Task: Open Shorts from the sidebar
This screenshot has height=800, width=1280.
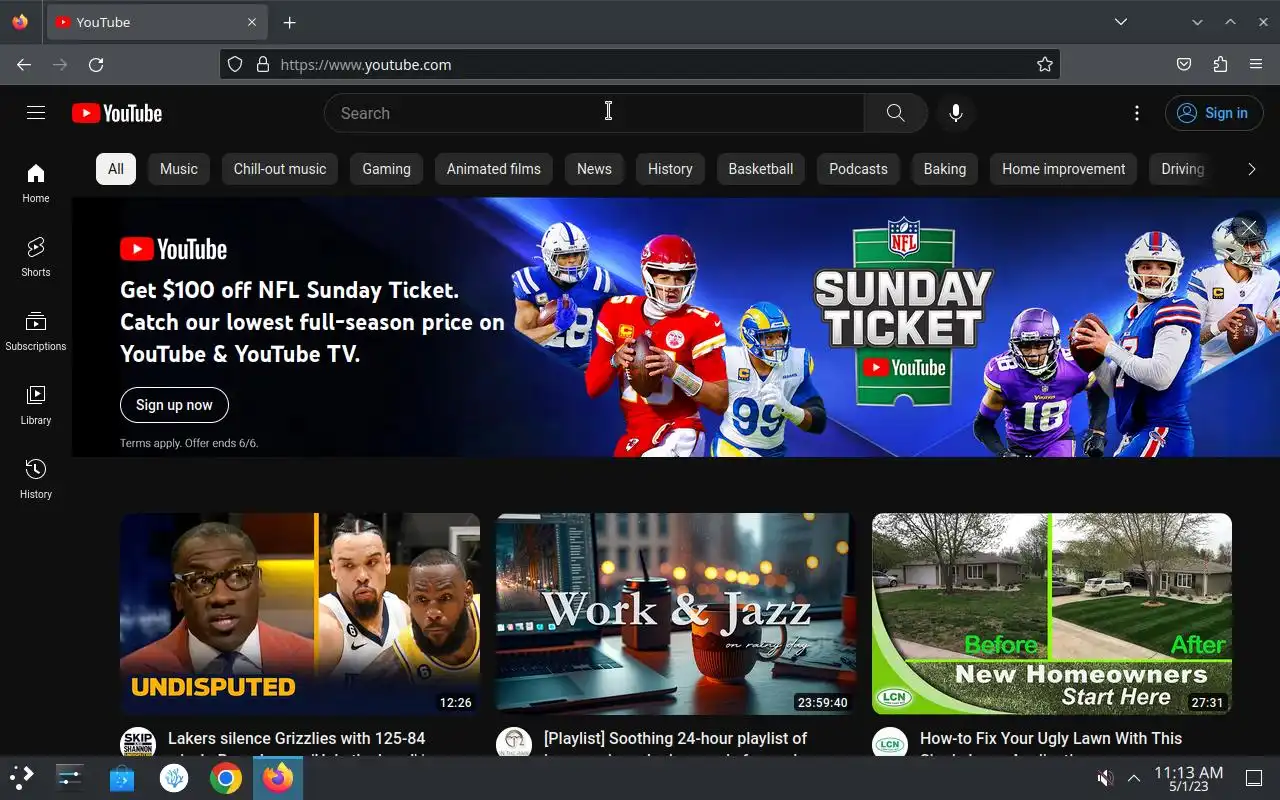Action: 36,257
